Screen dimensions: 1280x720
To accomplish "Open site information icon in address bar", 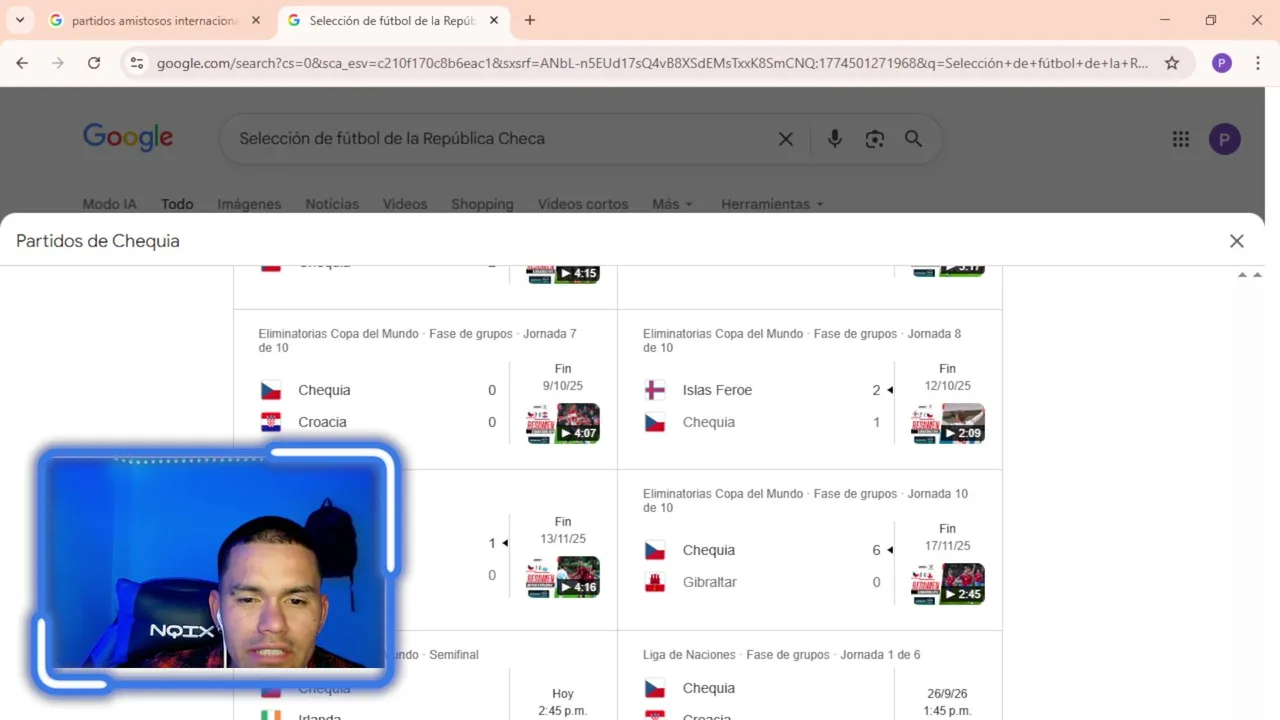I will point(137,63).
